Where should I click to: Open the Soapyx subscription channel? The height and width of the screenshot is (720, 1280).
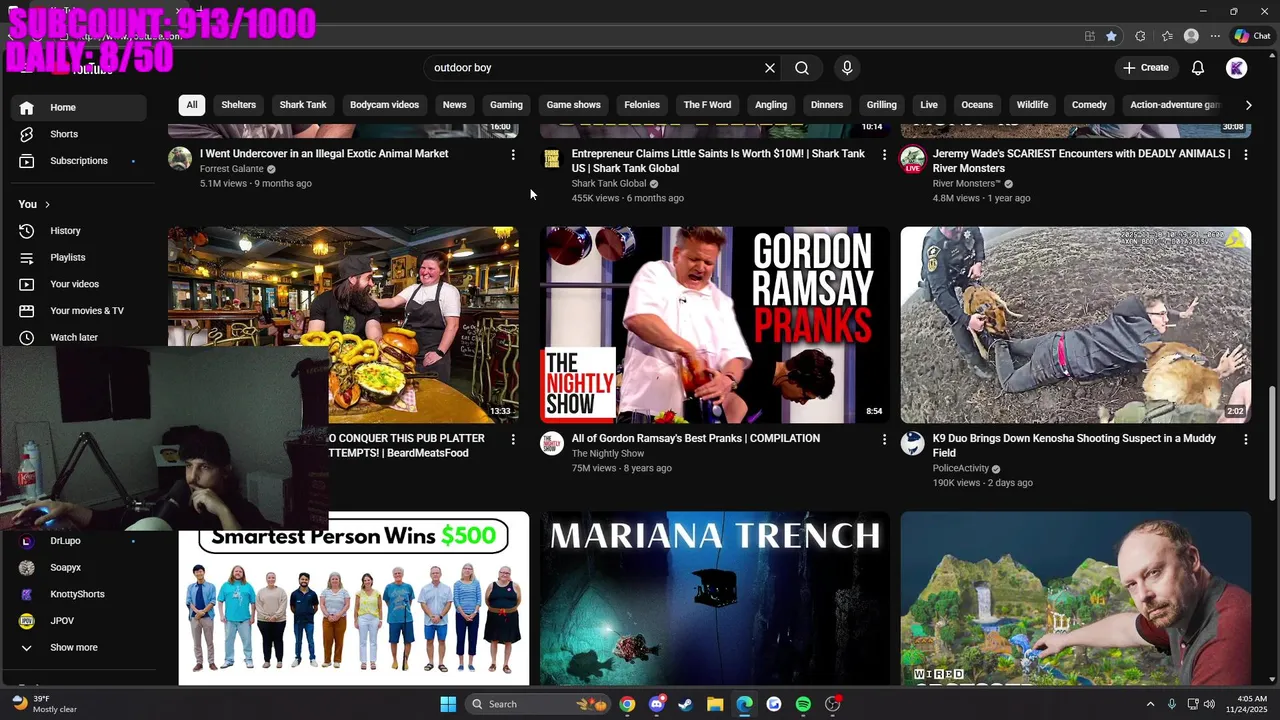(x=80, y=567)
